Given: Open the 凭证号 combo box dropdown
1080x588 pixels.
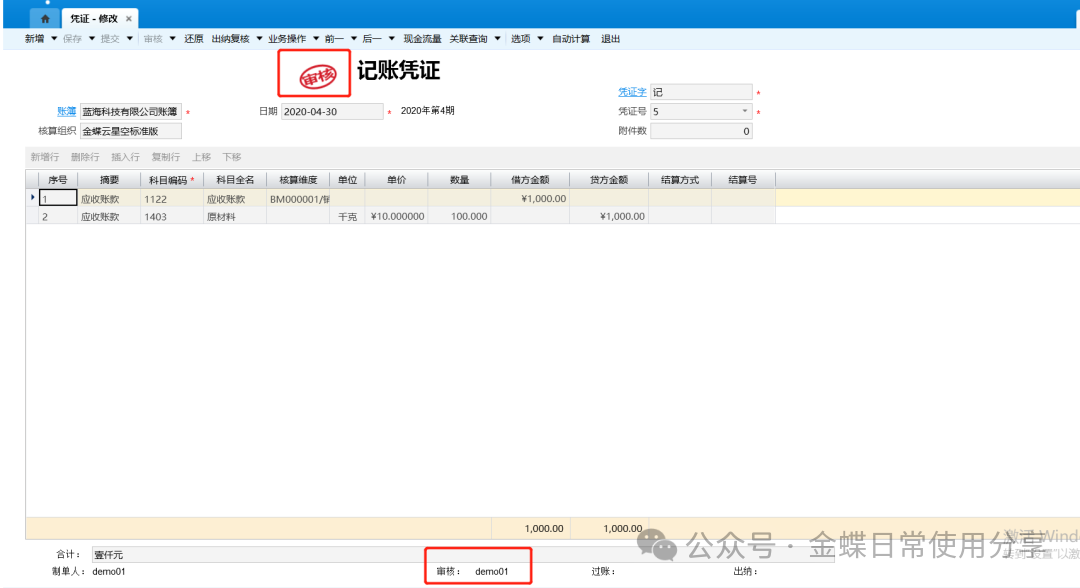Looking at the screenshot, I should coord(745,112).
